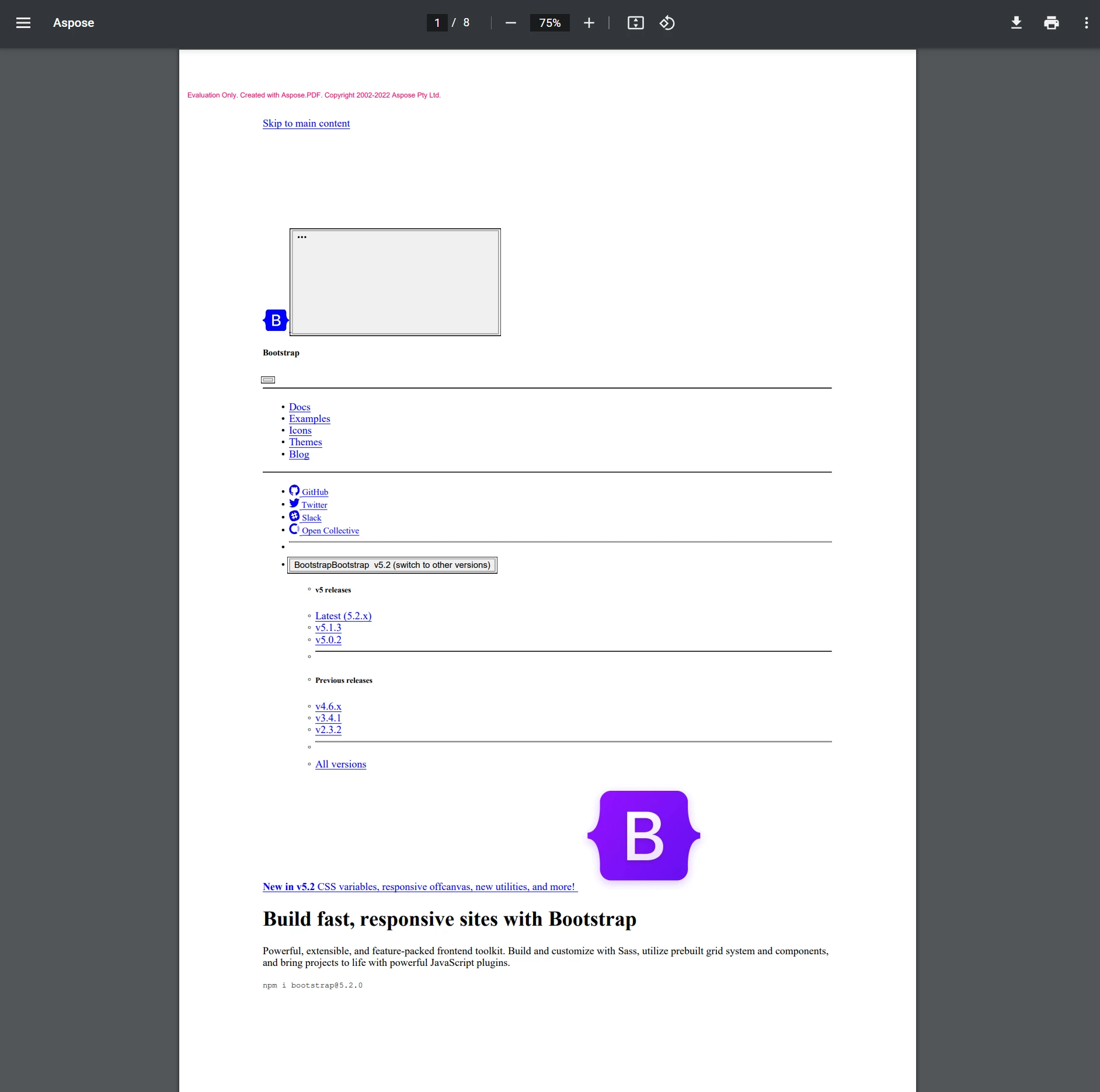Click the 75% zoom level field
1100x1092 pixels.
(549, 23)
